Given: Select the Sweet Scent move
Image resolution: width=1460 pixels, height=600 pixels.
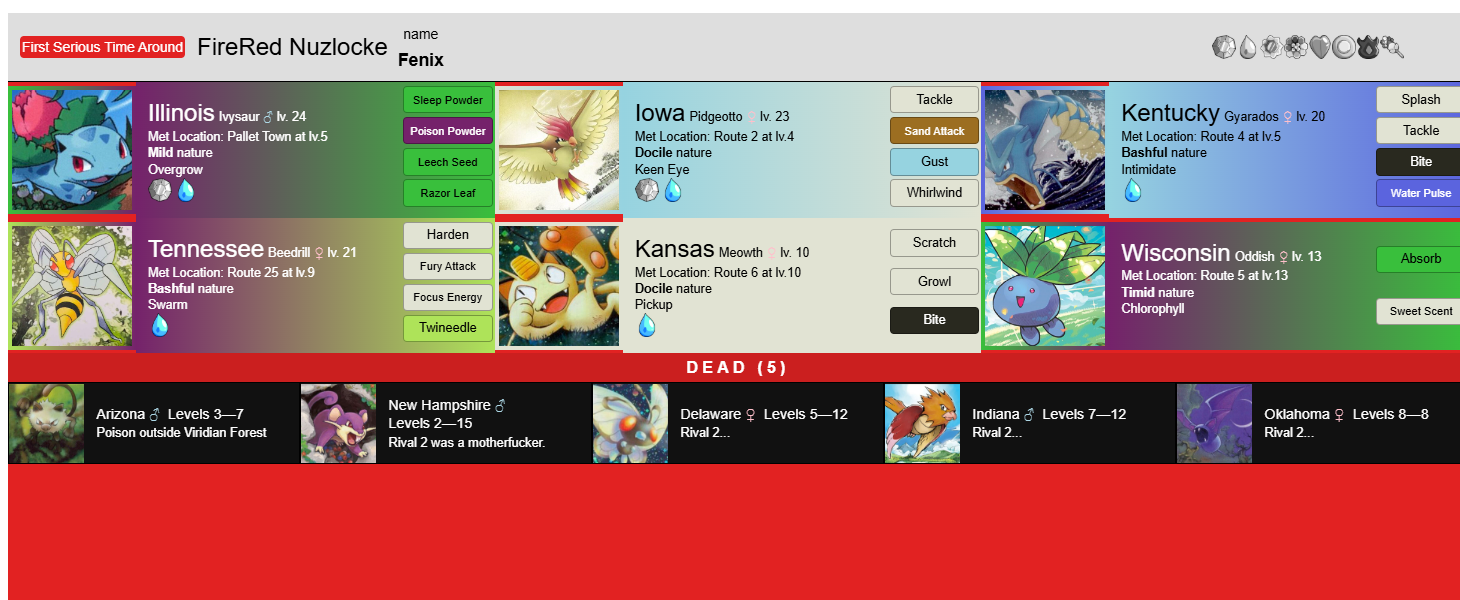Looking at the screenshot, I should pos(1418,311).
